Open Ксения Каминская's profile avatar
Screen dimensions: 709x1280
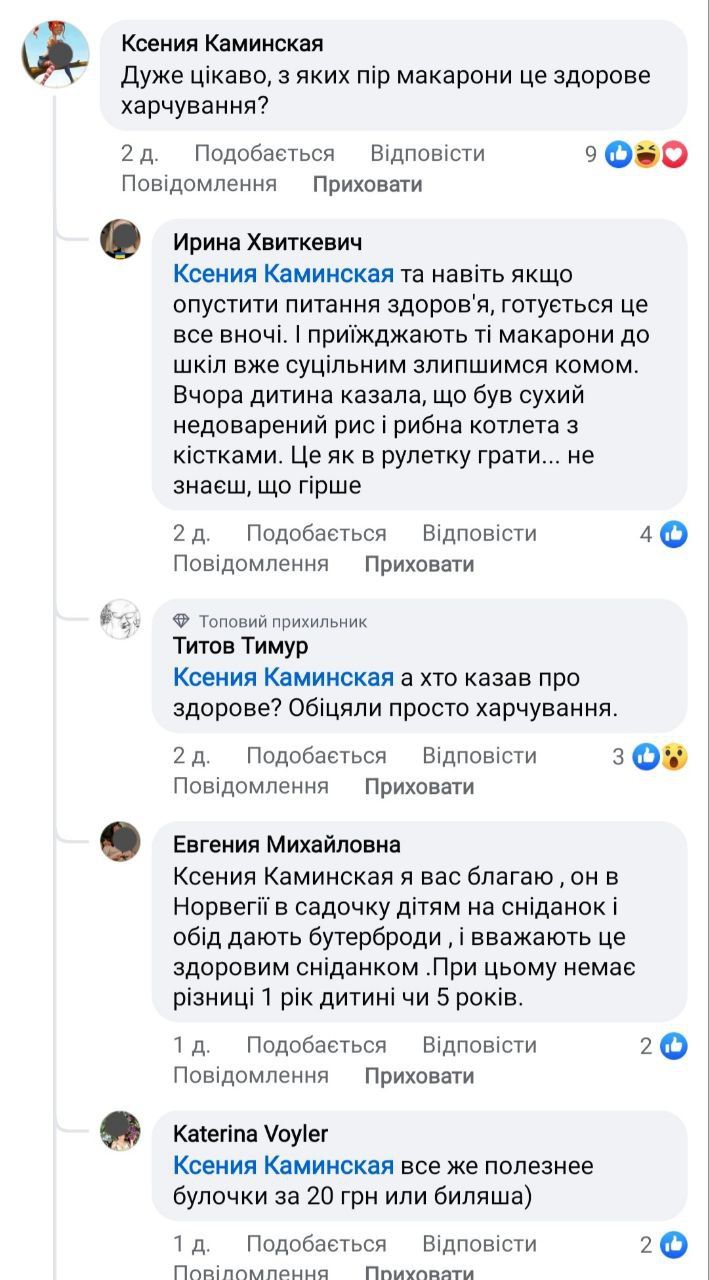(x=56, y=54)
